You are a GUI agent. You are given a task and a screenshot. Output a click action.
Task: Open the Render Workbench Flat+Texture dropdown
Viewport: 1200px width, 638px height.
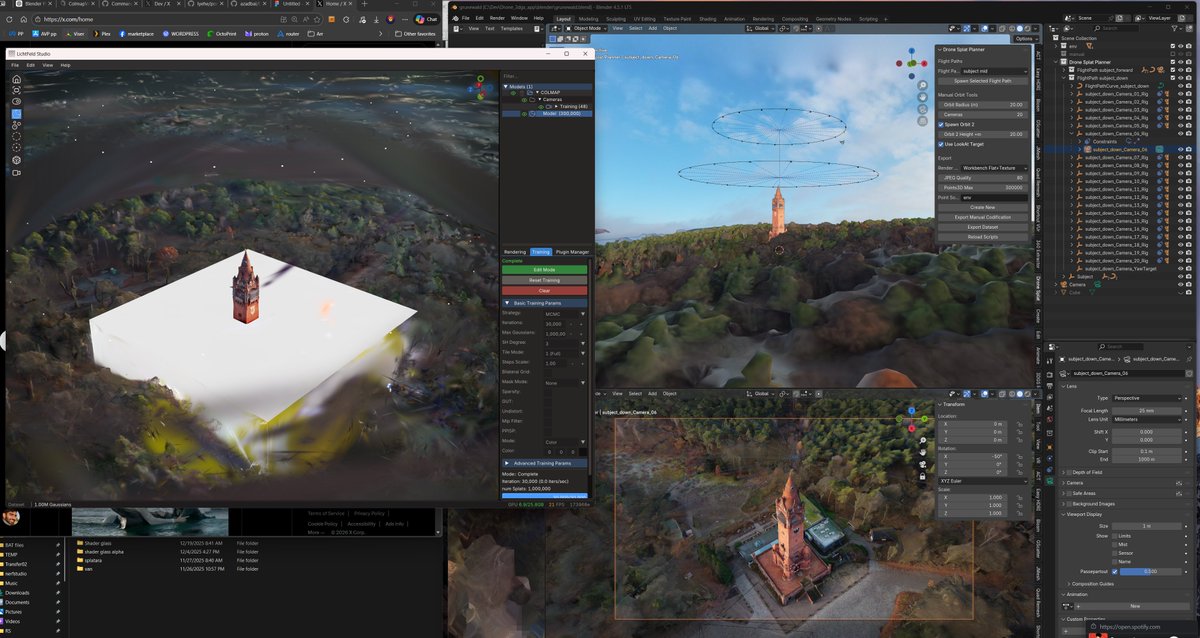993,167
